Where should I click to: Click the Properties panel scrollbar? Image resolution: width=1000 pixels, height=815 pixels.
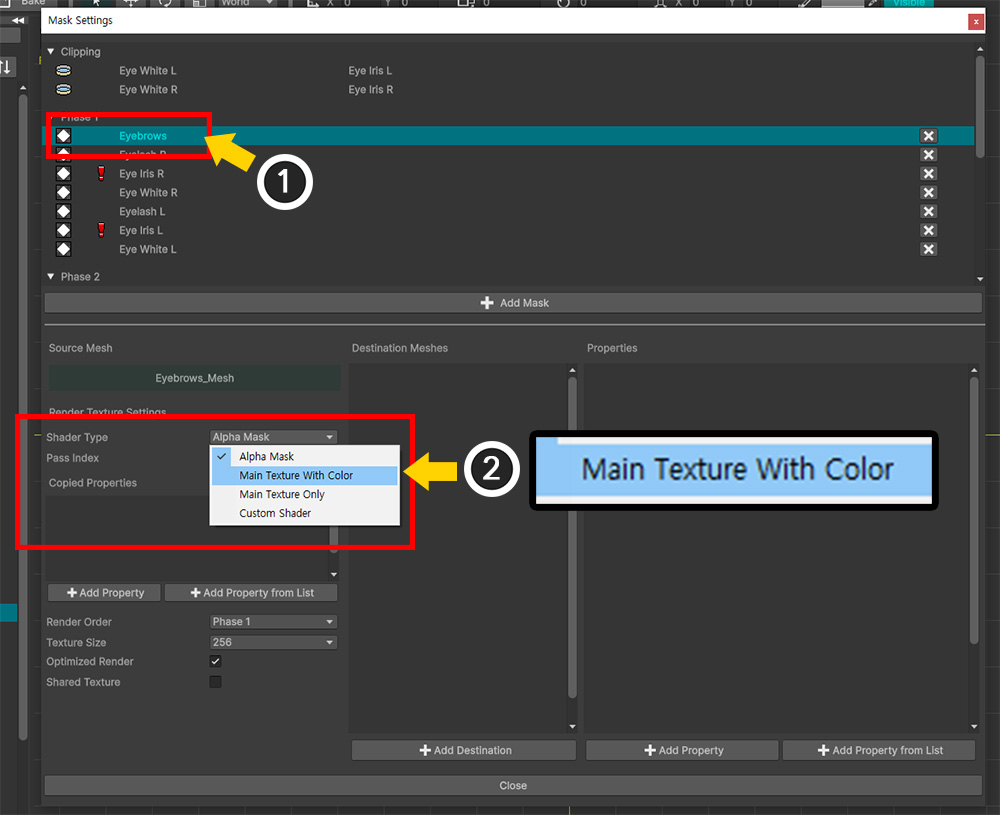(974, 510)
